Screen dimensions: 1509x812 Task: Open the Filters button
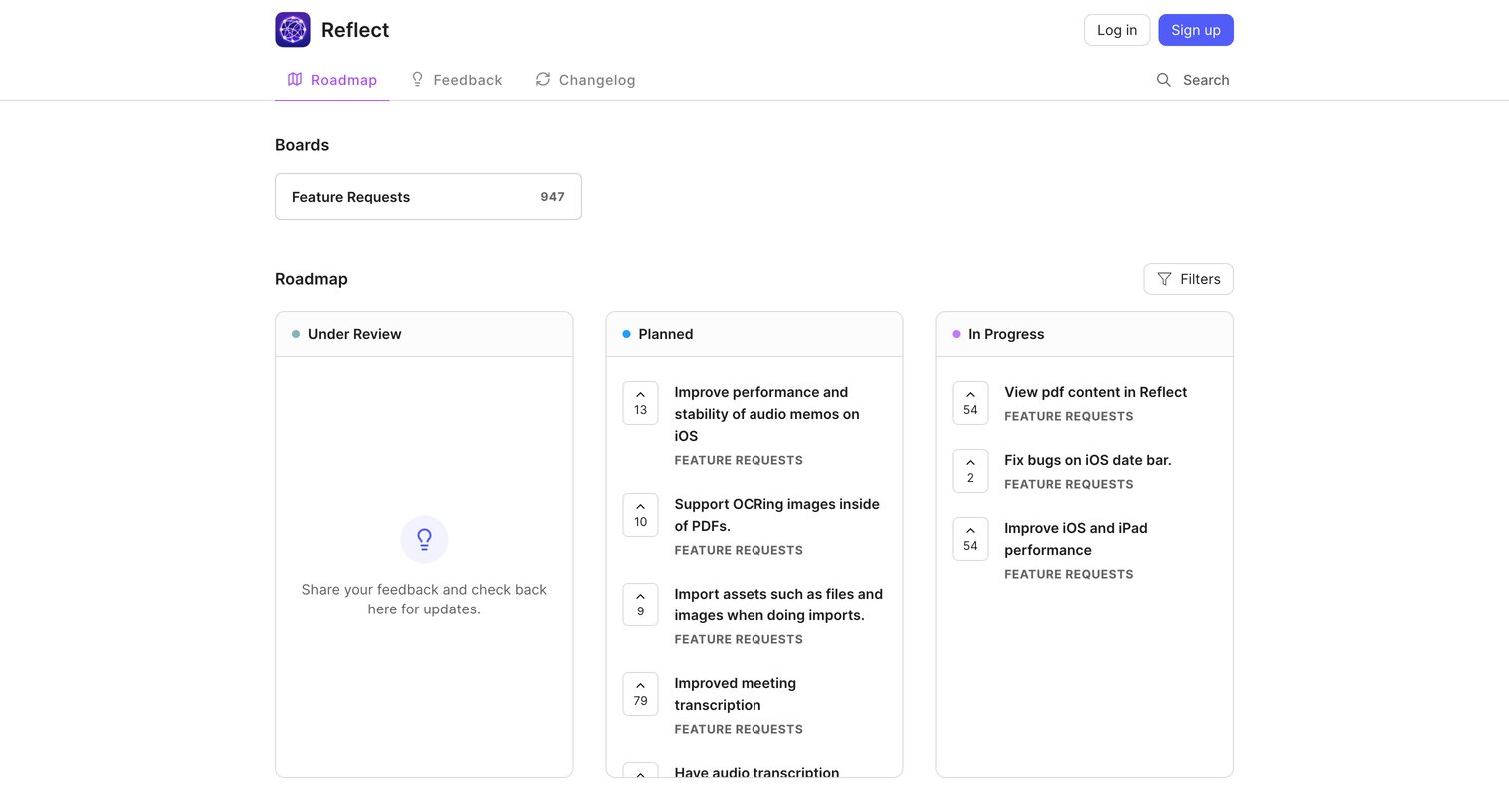click(x=1188, y=279)
